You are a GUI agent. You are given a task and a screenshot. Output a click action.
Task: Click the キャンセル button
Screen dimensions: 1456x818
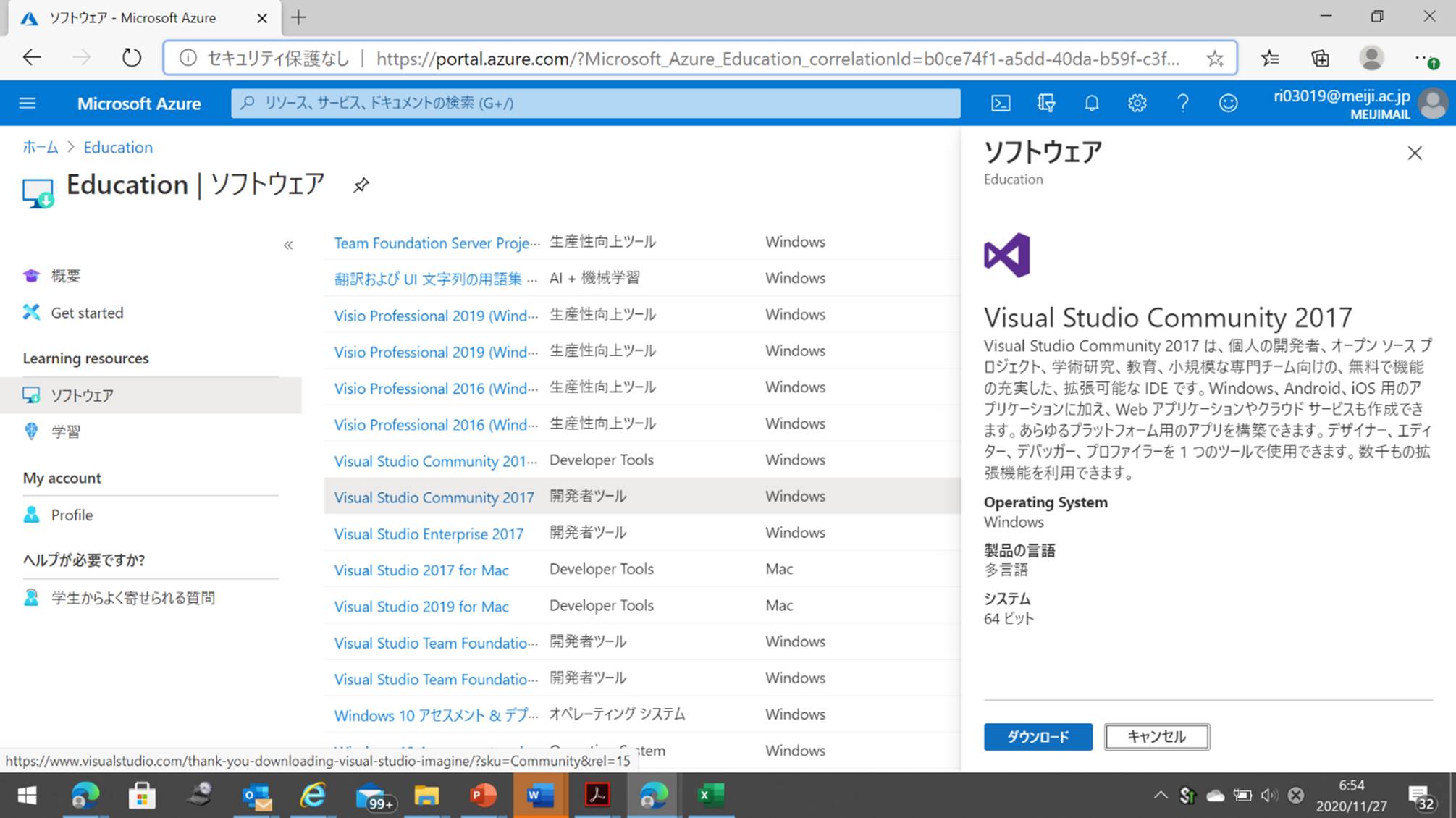(x=1156, y=737)
